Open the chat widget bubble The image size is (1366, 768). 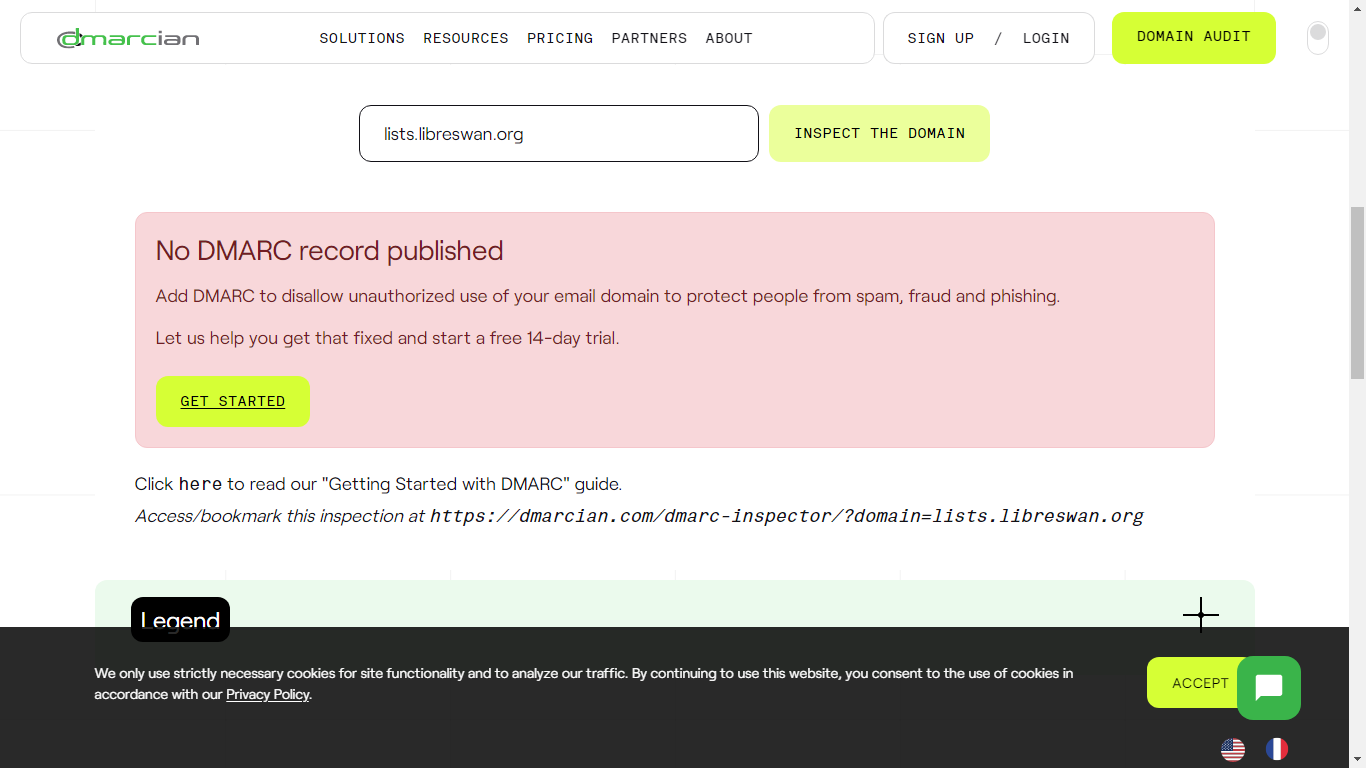pos(1268,688)
